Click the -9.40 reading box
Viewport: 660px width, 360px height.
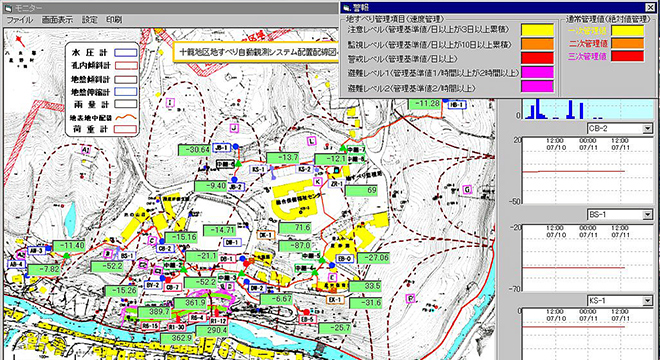pos(210,187)
